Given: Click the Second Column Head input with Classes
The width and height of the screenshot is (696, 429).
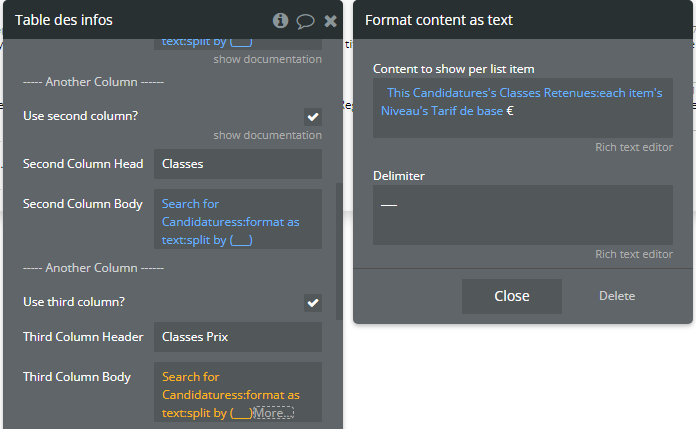Looking at the screenshot, I should click(237, 164).
